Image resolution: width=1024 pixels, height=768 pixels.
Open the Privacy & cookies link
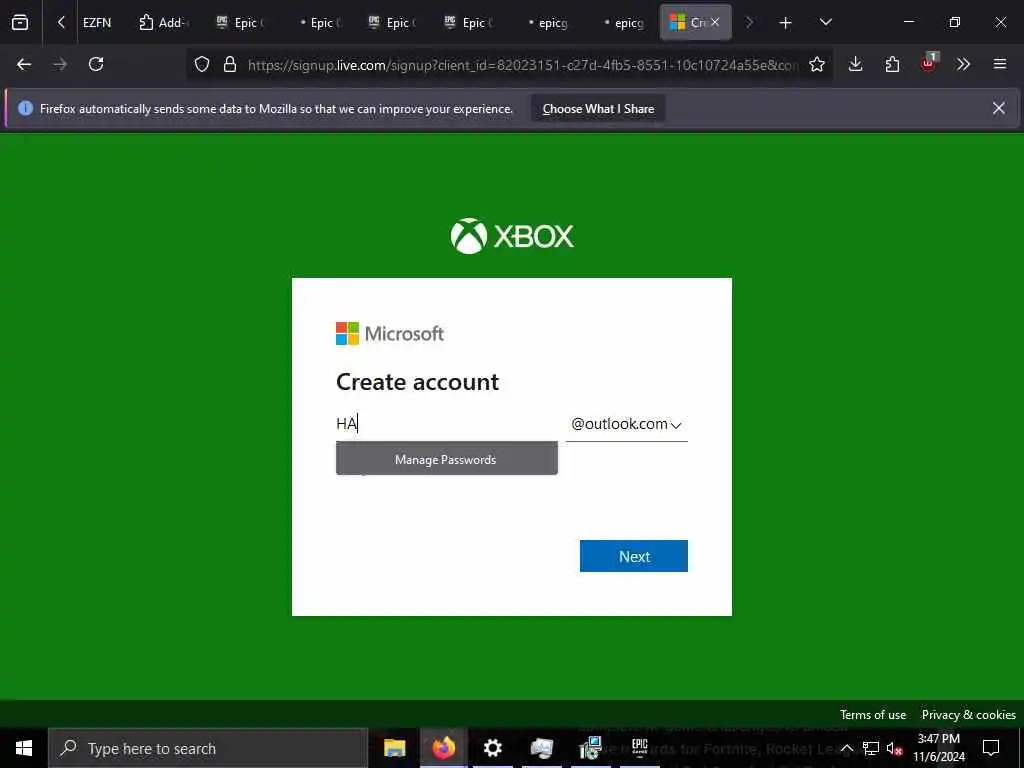coord(968,715)
